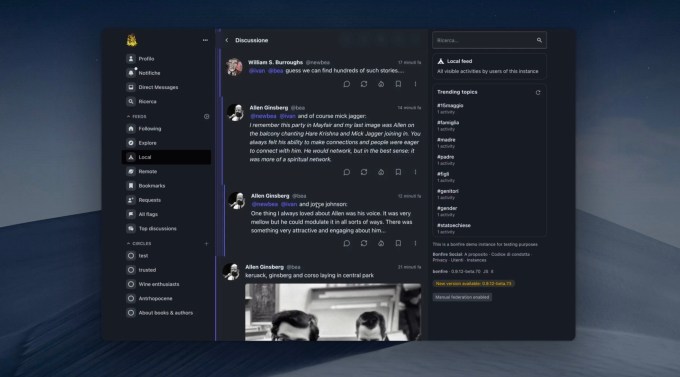Select the Local feed item

pos(167,157)
